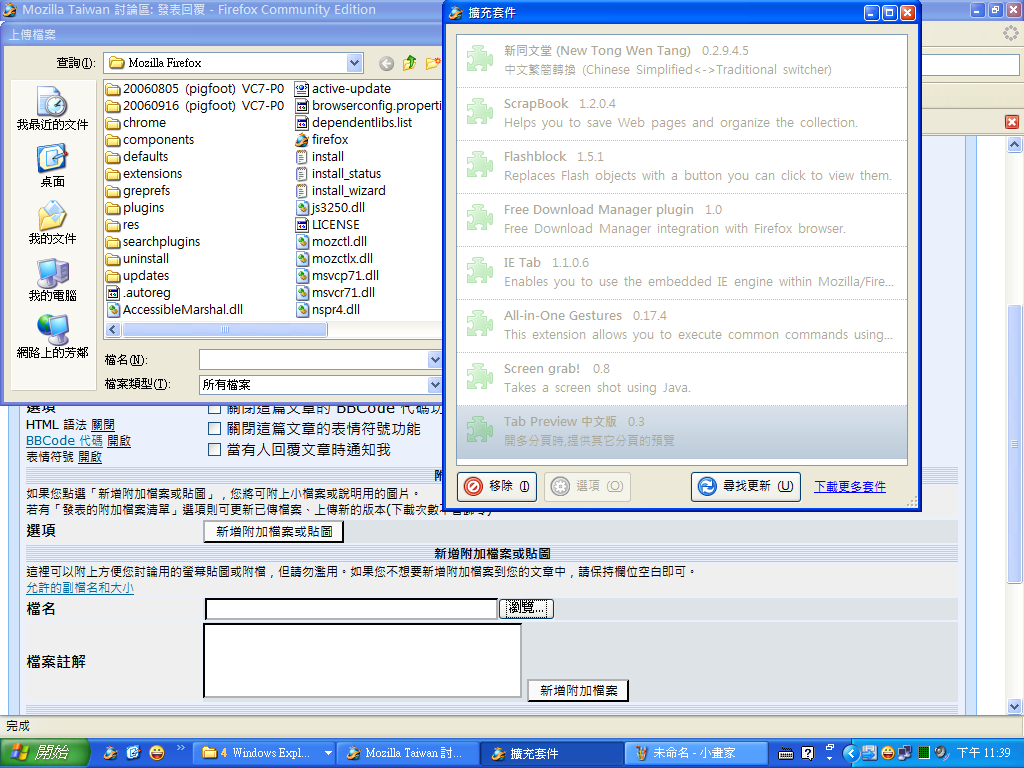Switch to the extensions taskbar window
This screenshot has height=768, width=1024.
tap(553, 753)
